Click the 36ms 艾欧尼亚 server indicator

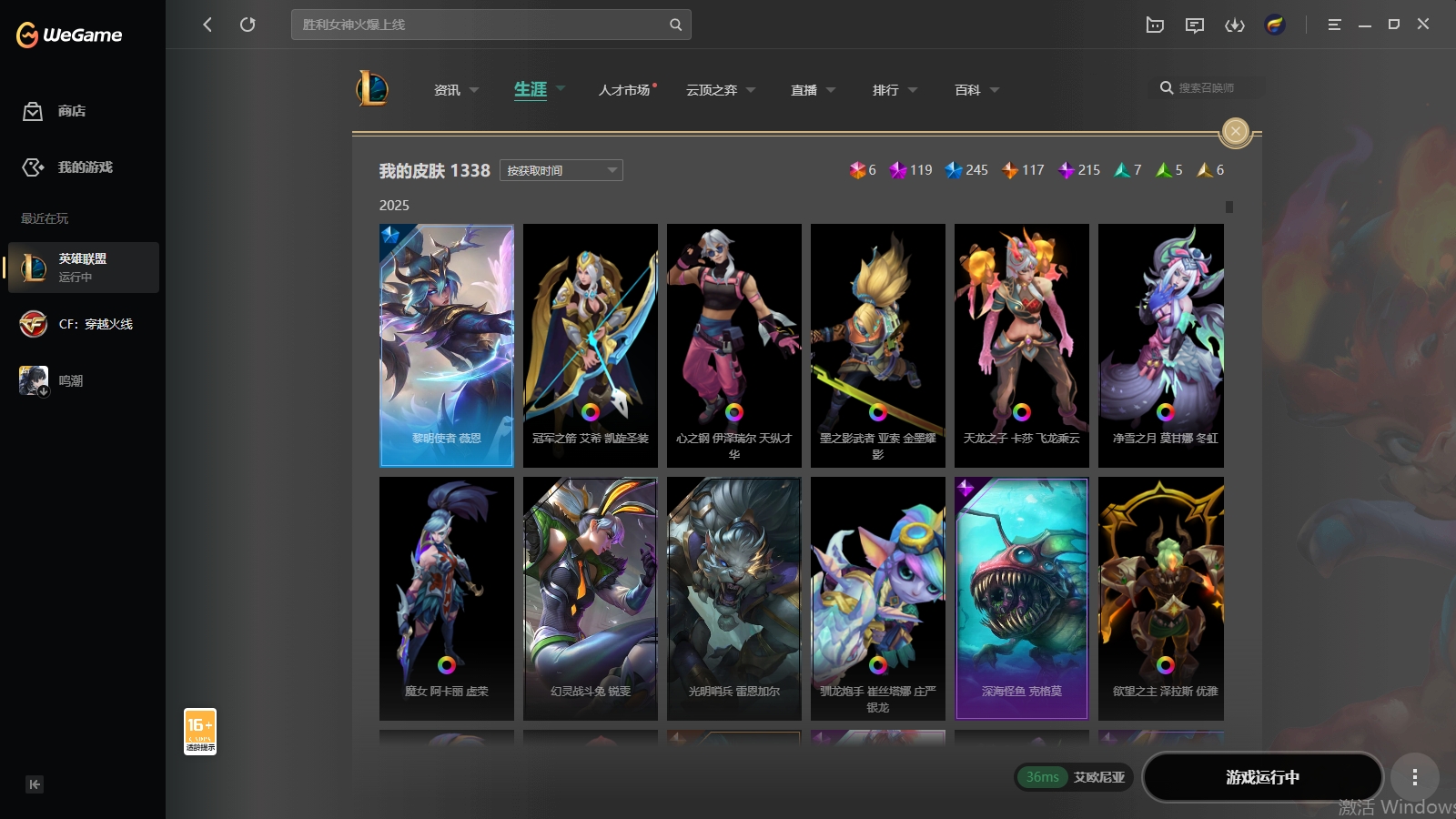click(1075, 777)
